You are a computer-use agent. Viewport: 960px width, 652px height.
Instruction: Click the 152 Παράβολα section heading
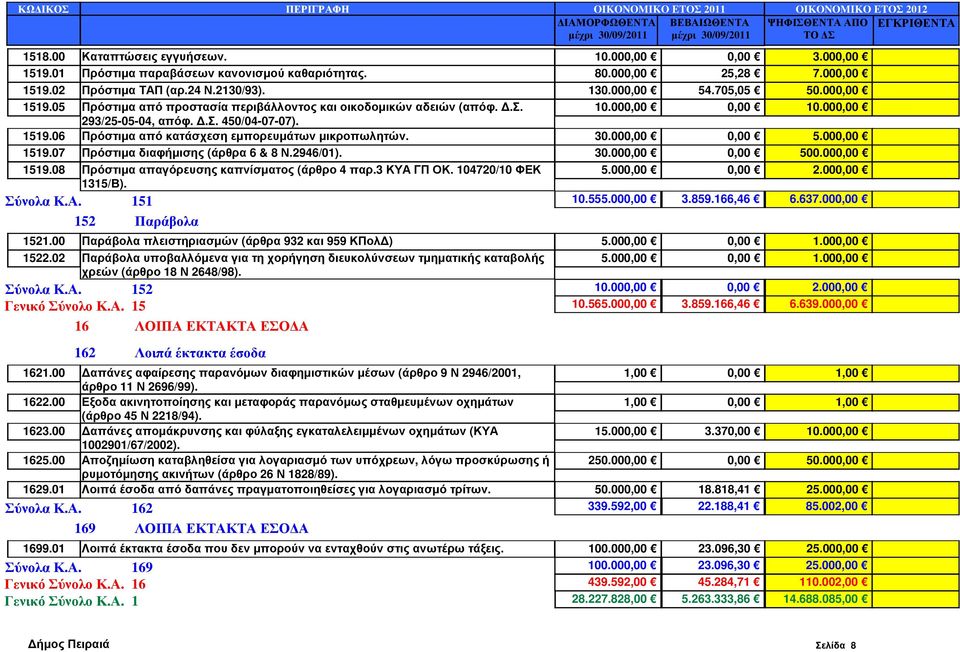click(x=136, y=222)
